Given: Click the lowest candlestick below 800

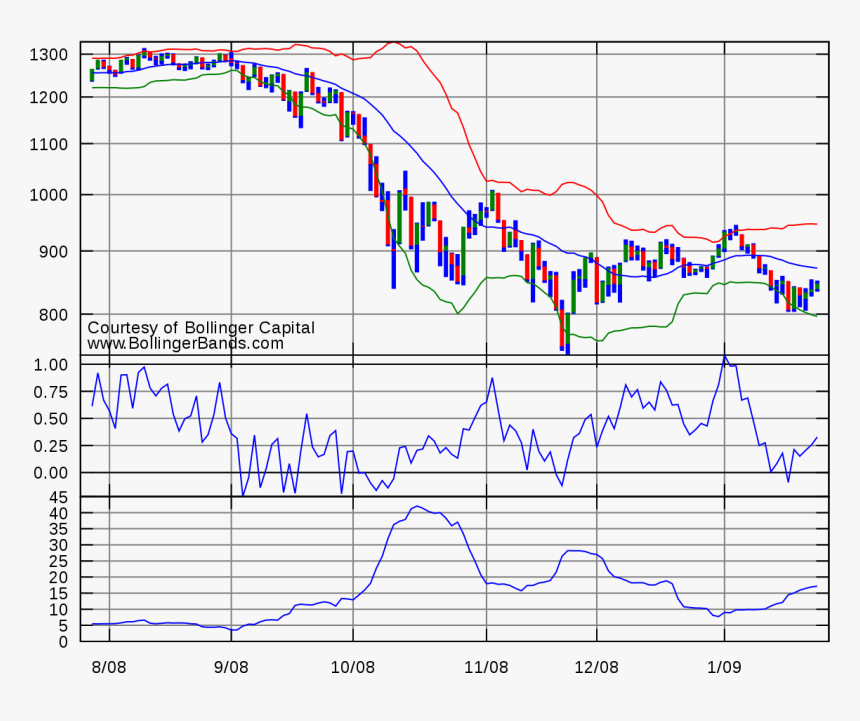Looking at the screenshot, I should pos(568,334).
